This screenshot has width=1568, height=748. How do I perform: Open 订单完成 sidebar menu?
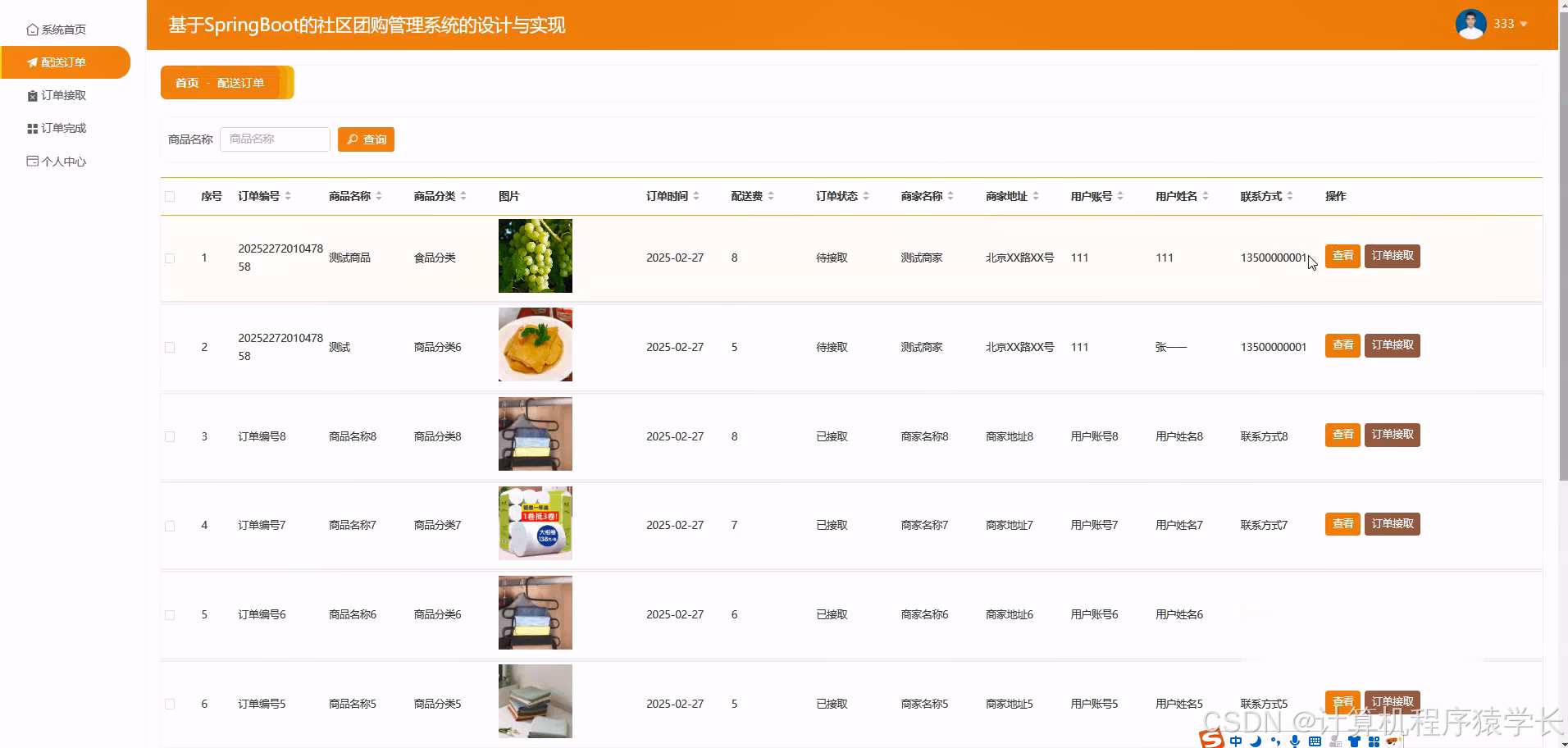[x=66, y=129]
